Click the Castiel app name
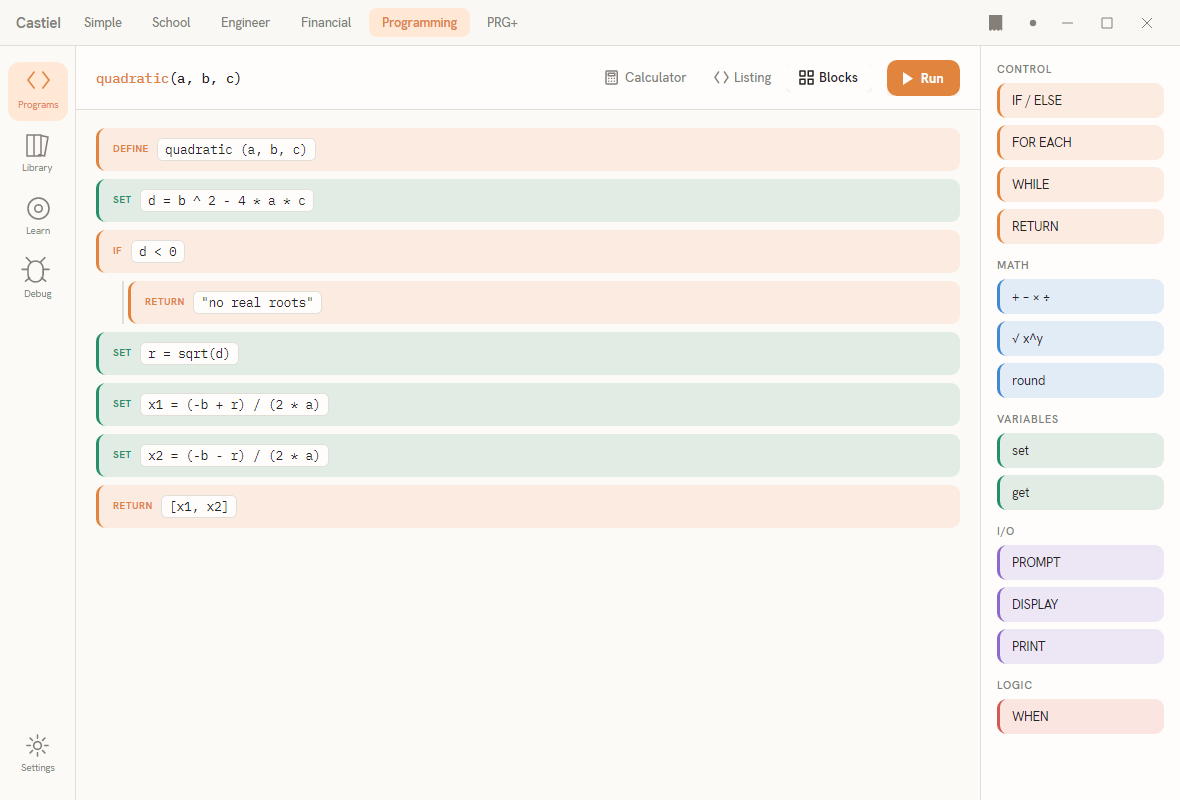The image size is (1180, 800). click(38, 23)
